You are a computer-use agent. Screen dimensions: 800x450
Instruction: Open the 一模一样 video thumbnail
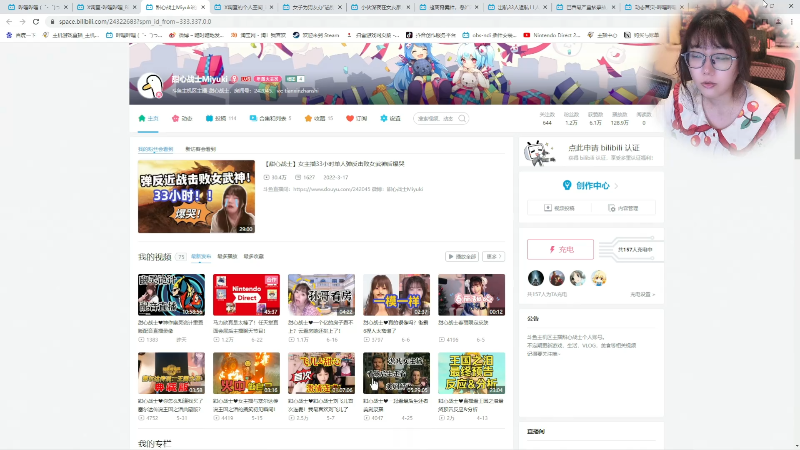point(396,294)
